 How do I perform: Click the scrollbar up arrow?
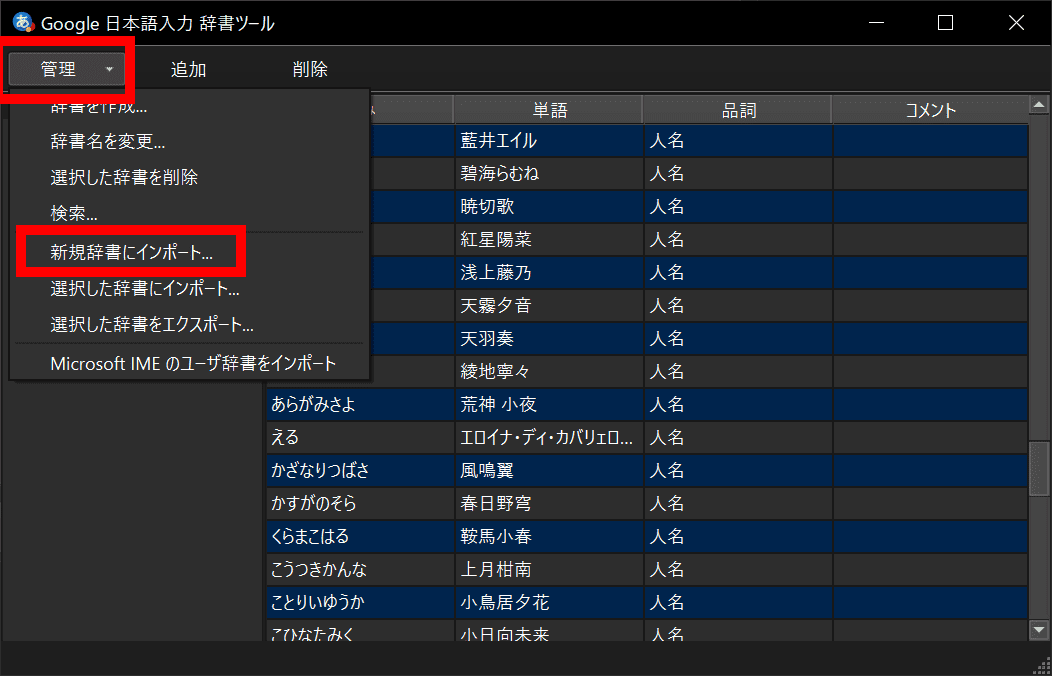point(1039,105)
